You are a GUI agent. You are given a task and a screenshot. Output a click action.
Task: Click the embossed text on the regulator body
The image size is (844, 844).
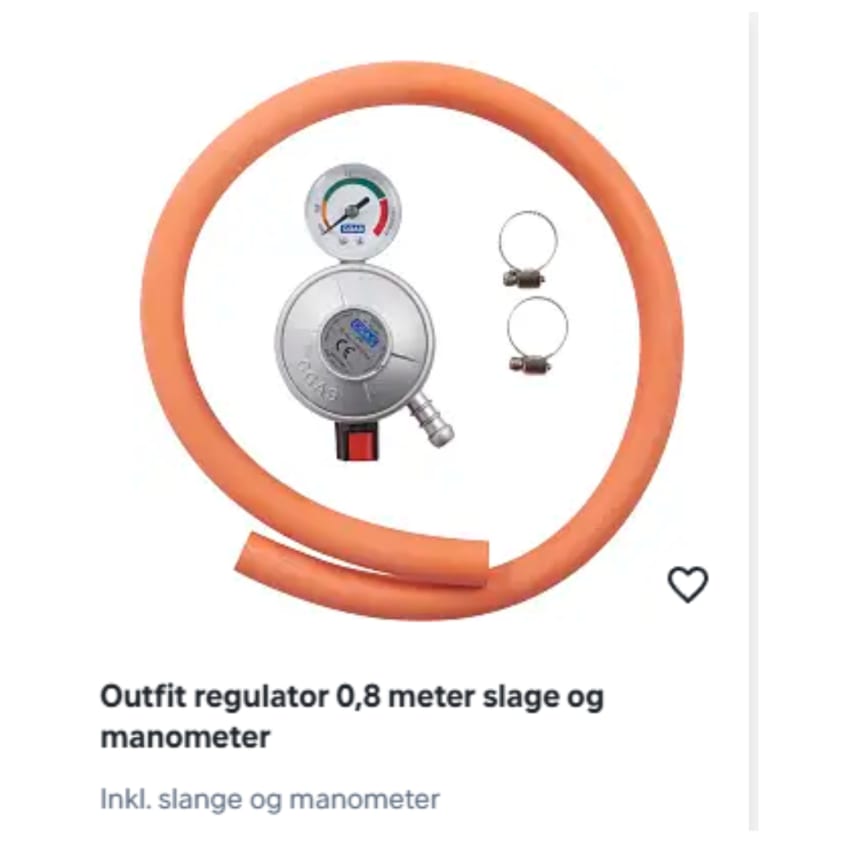(319, 380)
